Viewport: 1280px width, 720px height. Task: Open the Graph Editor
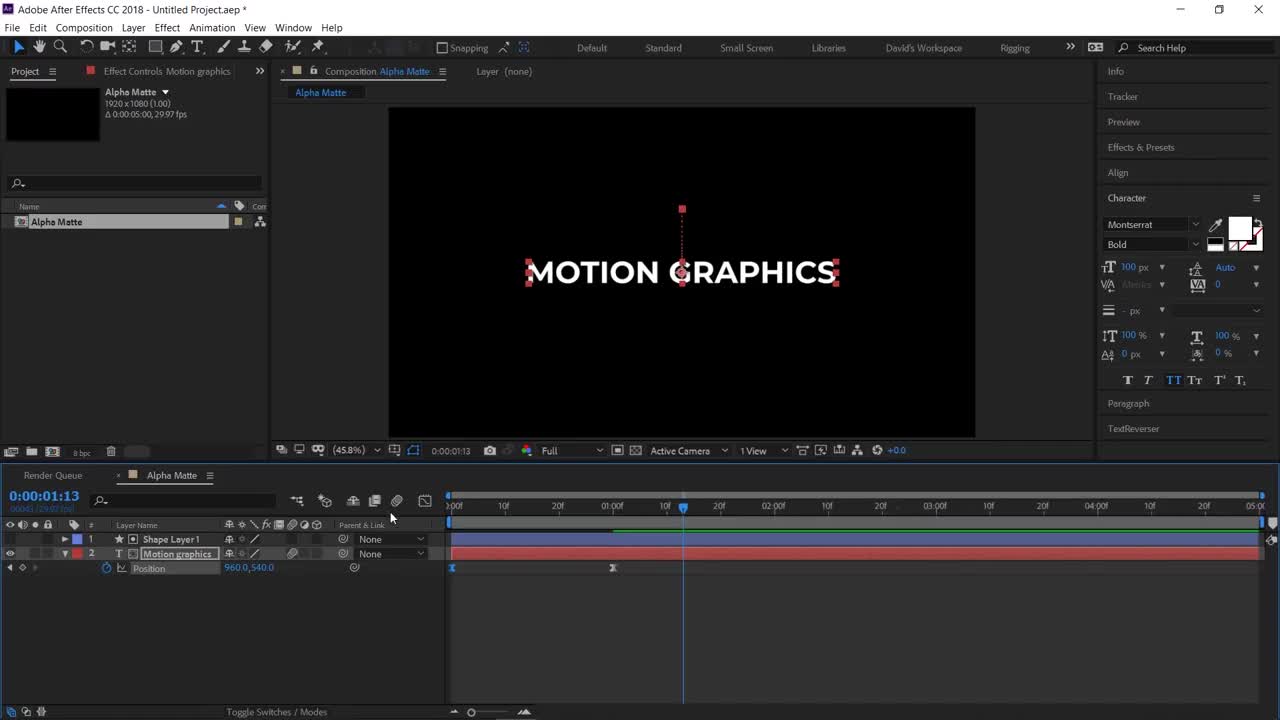425,501
